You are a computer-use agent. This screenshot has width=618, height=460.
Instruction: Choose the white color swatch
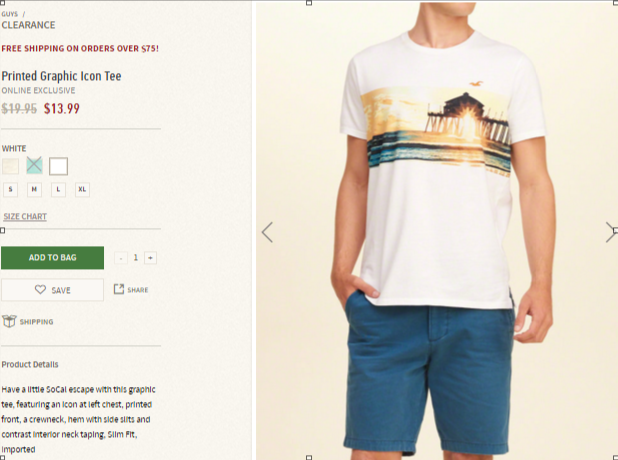pyautogui.click(x=58, y=166)
